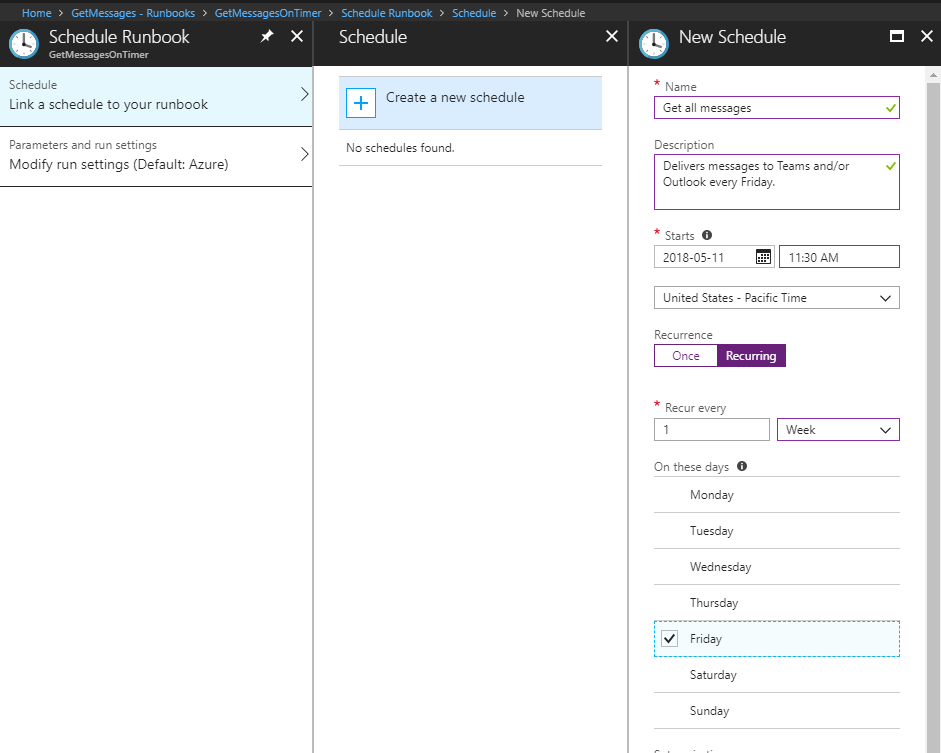Go to GetMessagesOnTimer breadcrumb link
Image resolution: width=941 pixels, height=753 pixels.
click(264, 13)
